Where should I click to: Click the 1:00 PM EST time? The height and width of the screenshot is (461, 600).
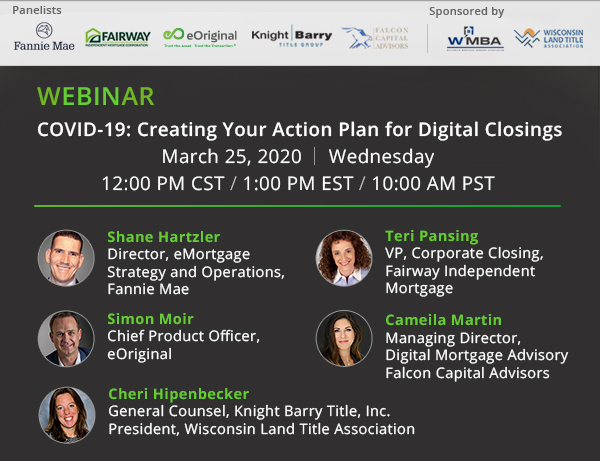click(x=298, y=184)
